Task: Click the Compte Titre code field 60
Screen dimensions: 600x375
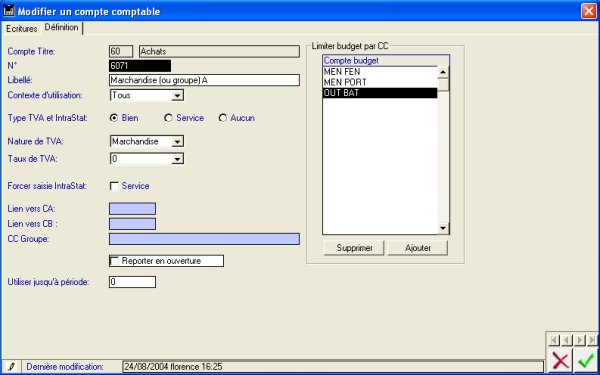Action: [121, 52]
